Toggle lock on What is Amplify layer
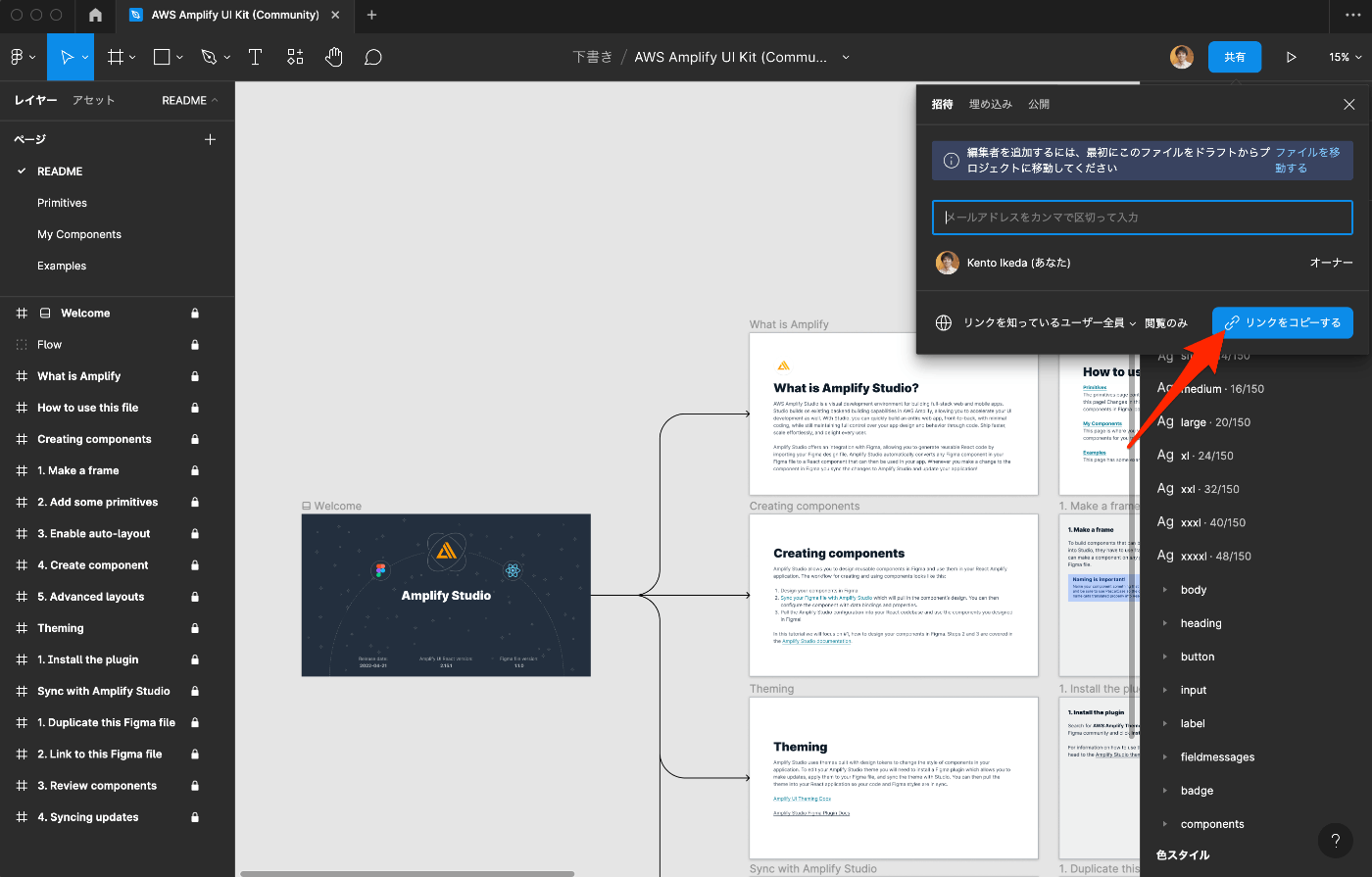The height and width of the screenshot is (877, 1372). click(x=195, y=376)
